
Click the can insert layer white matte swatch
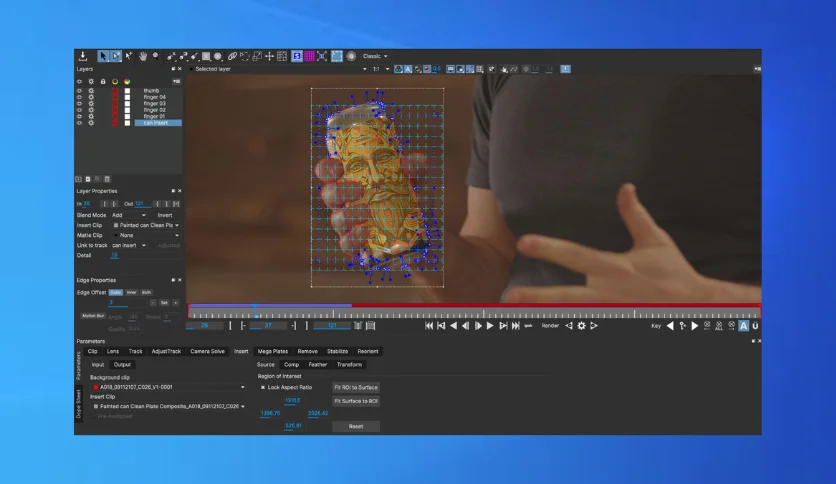point(127,123)
